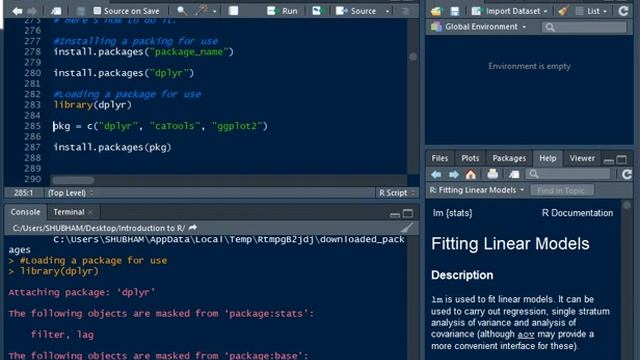The height and width of the screenshot is (360, 640).
Task: Show help topic in new window
Action: coord(514,175)
